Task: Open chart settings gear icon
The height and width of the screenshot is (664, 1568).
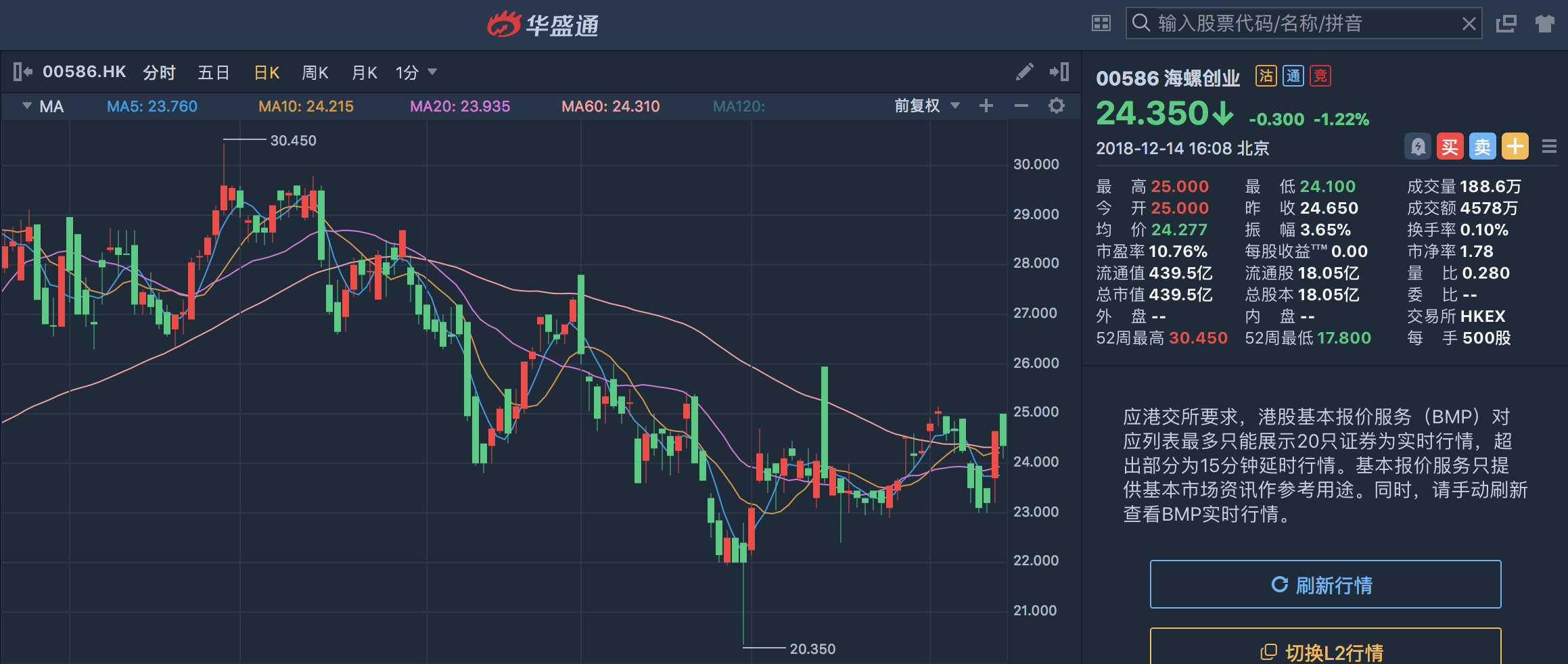Action: point(1057,105)
